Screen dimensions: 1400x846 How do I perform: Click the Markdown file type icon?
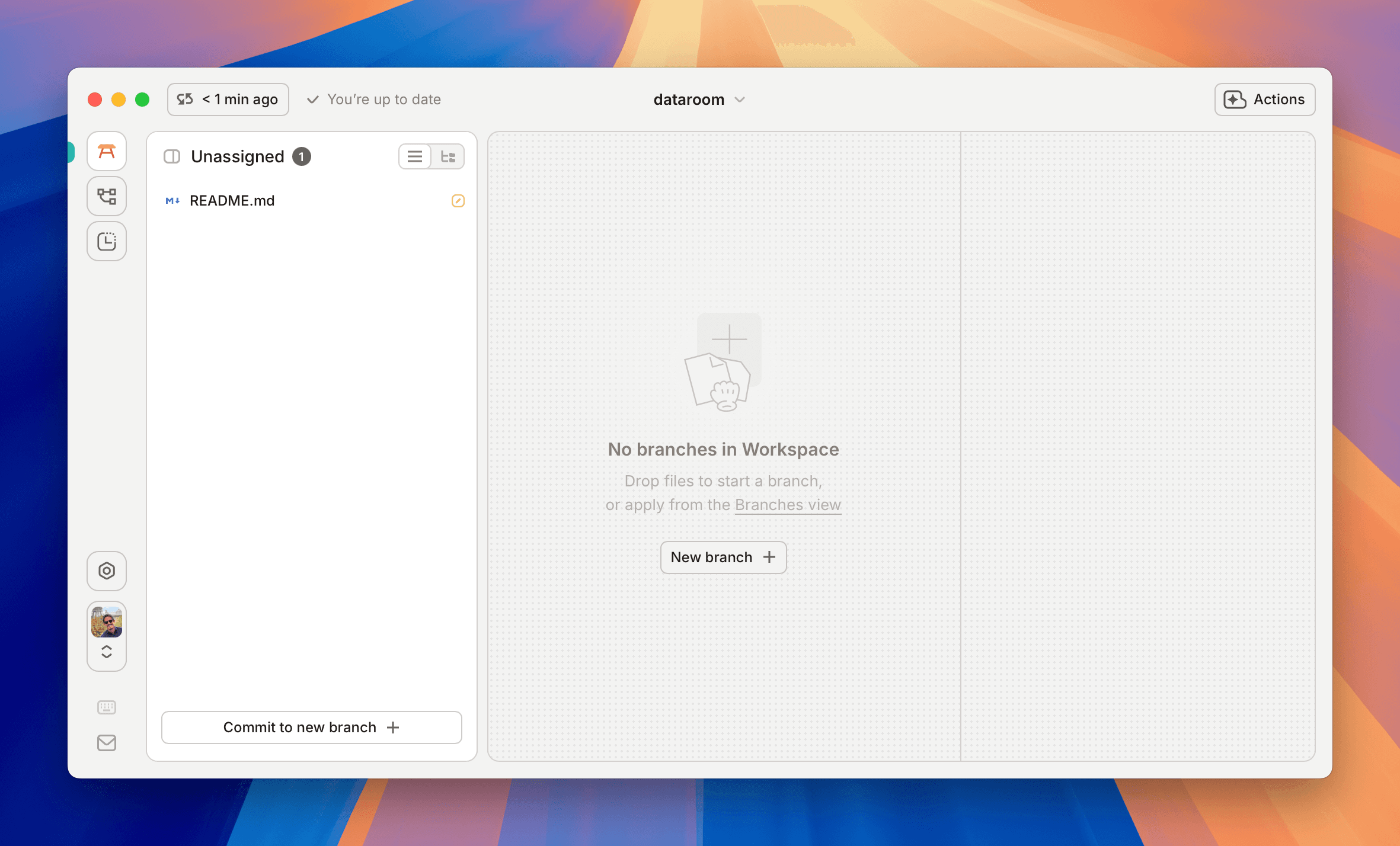click(172, 201)
